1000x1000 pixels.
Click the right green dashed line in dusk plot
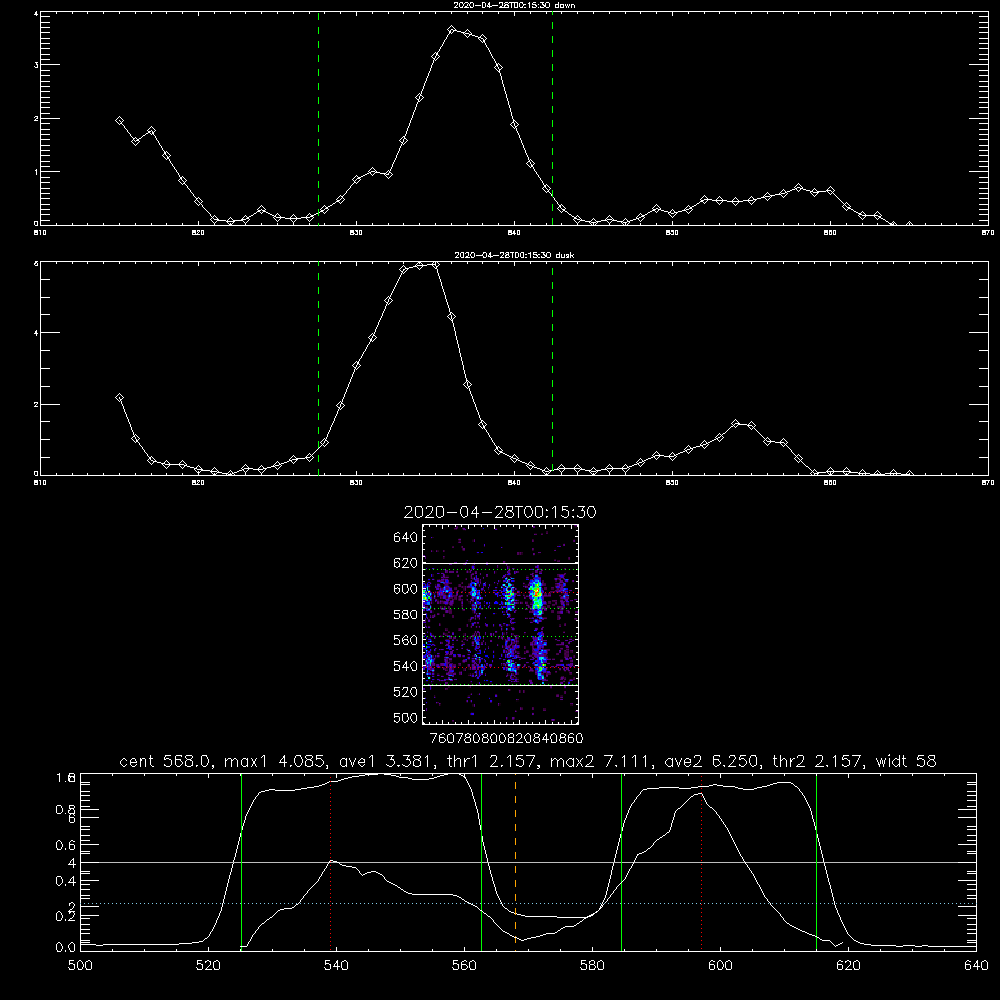coord(552,368)
